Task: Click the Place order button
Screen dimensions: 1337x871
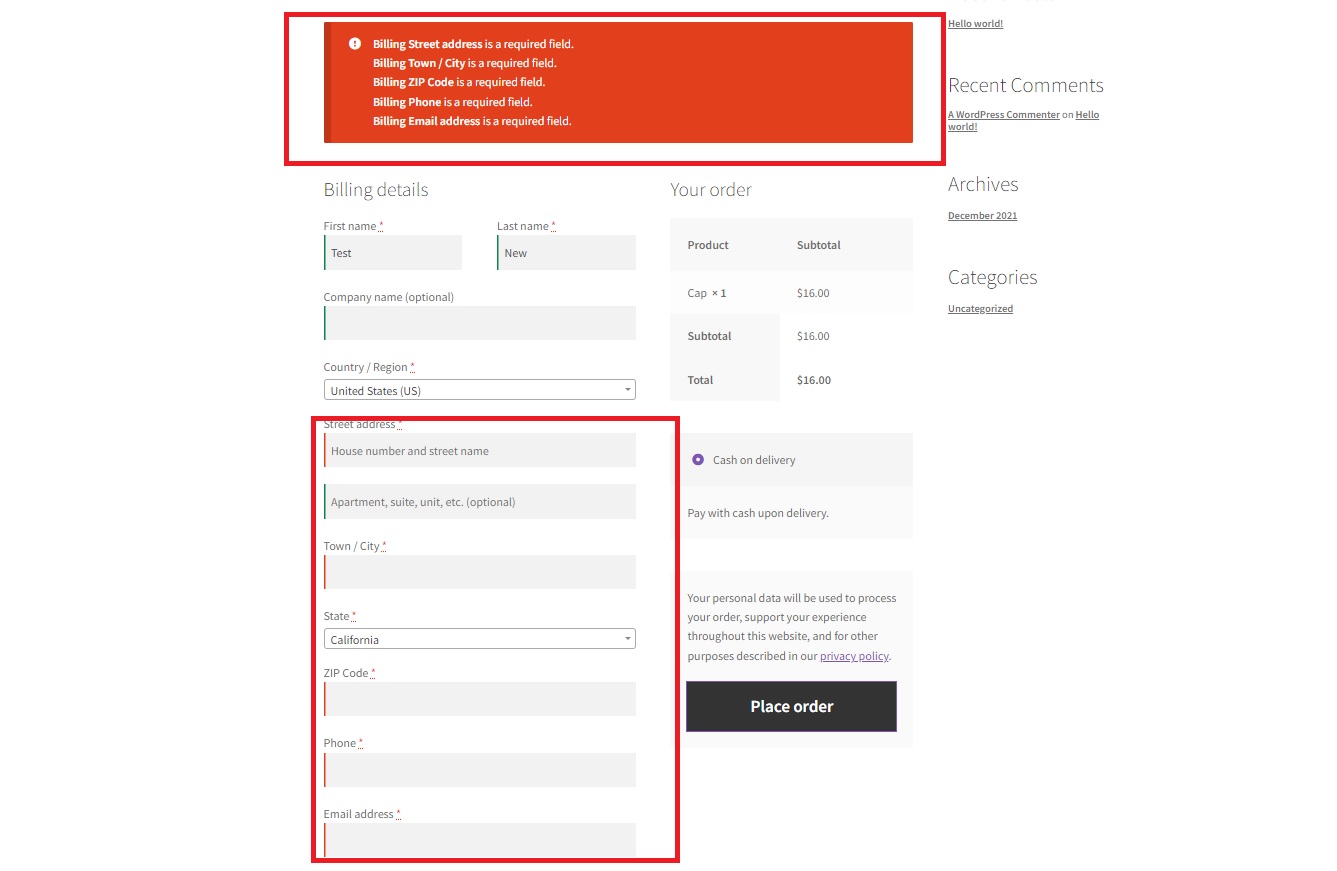Action: [791, 706]
